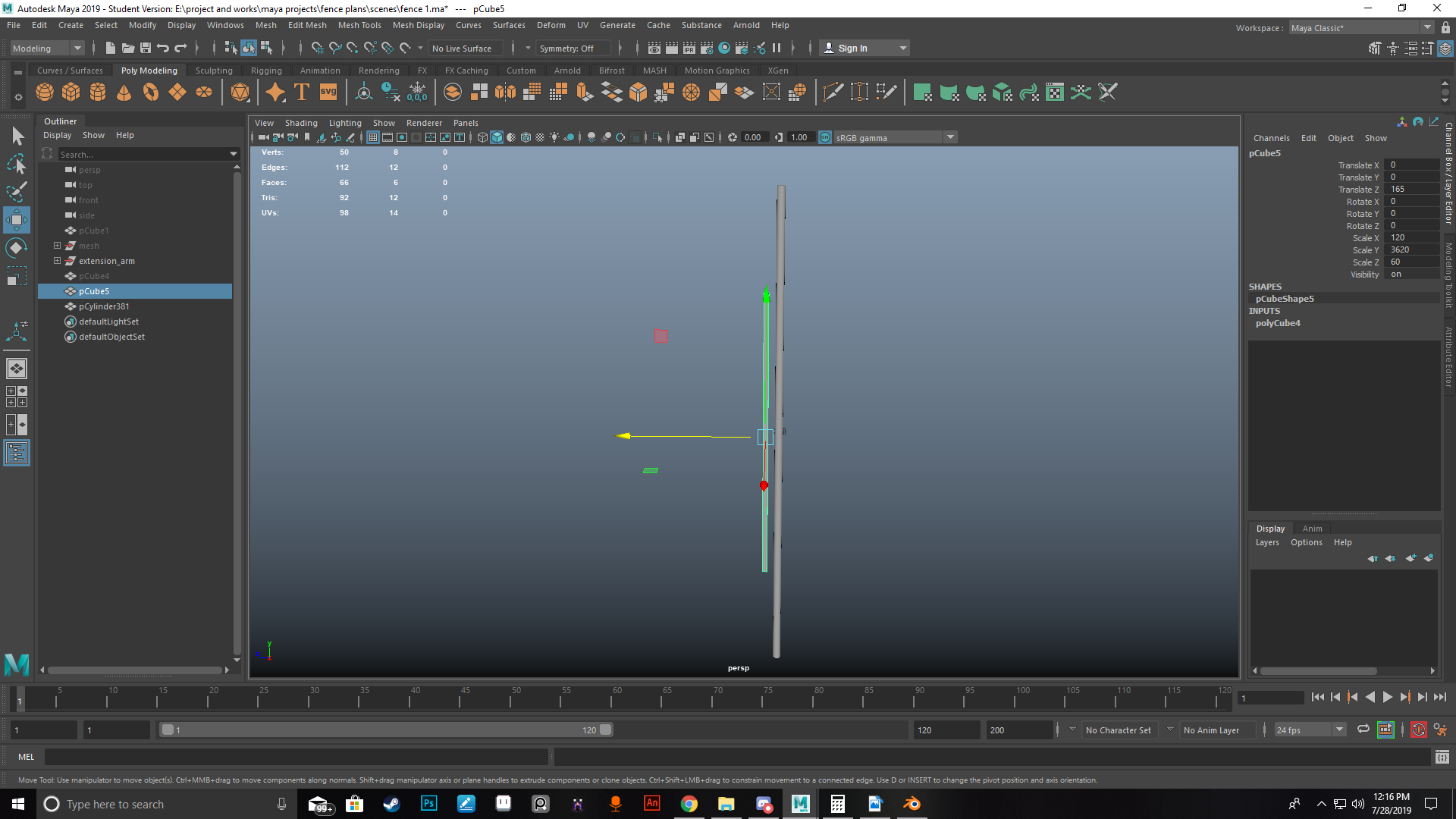Open the sRGB gamma view transform dropdown
The width and height of the screenshot is (1456, 819).
pyautogui.click(x=949, y=137)
